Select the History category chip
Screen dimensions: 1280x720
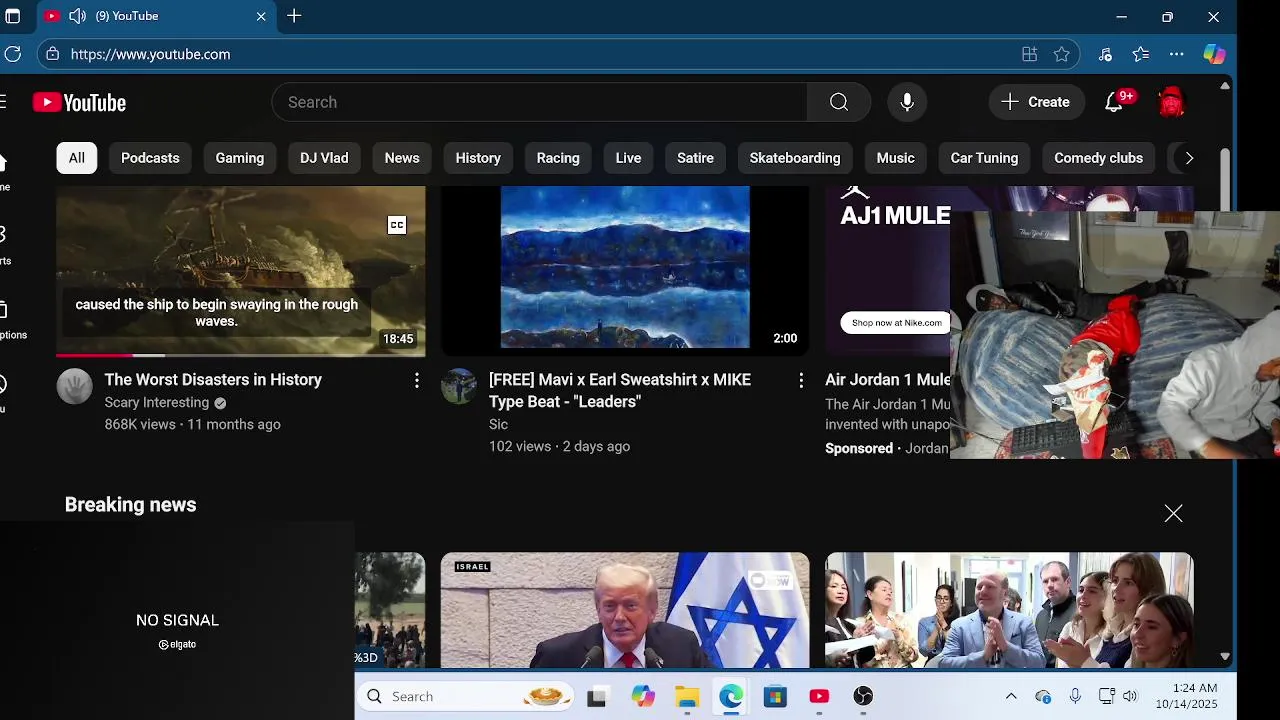click(478, 158)
